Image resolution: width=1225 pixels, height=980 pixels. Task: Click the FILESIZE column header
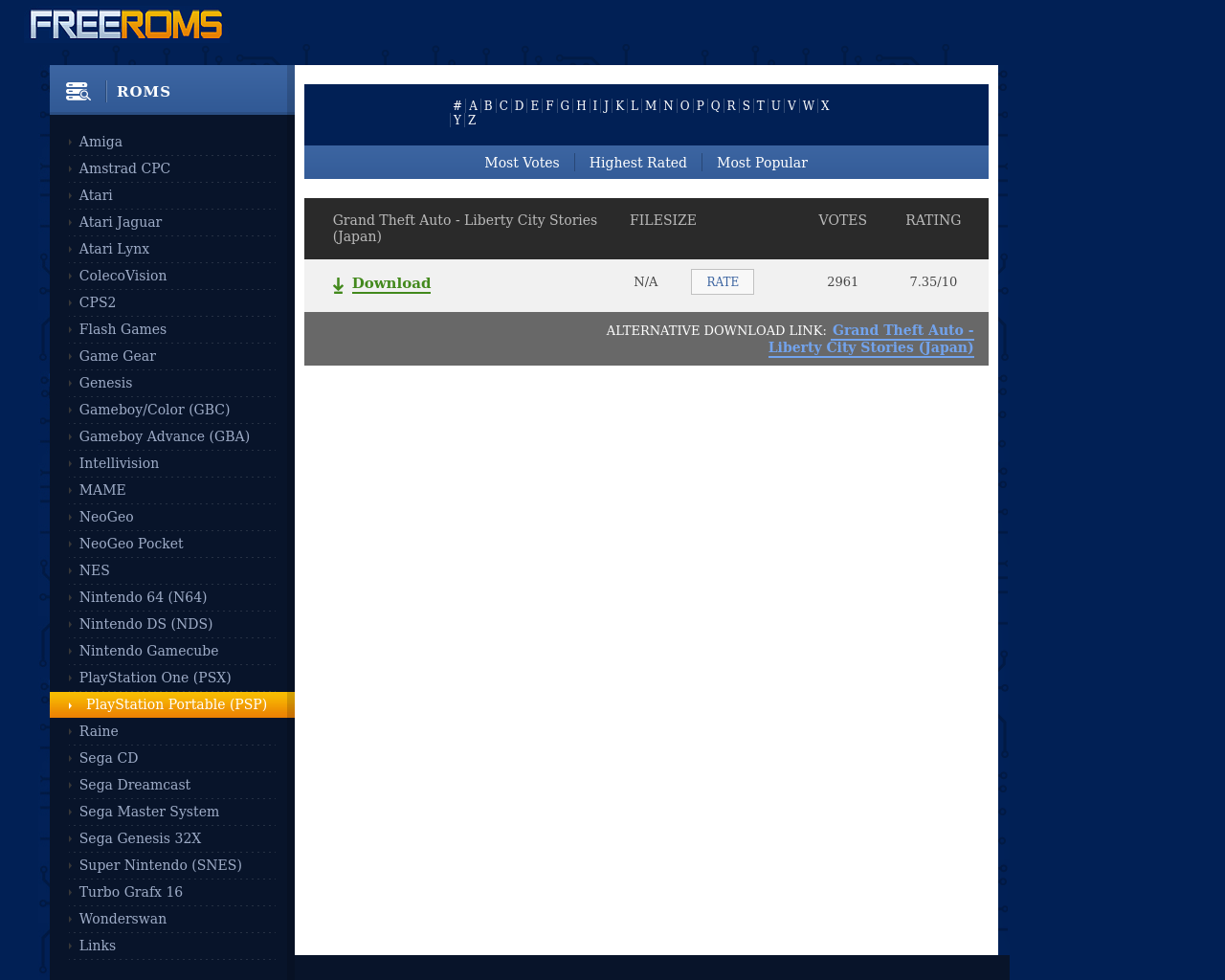[x=663, y=220]
